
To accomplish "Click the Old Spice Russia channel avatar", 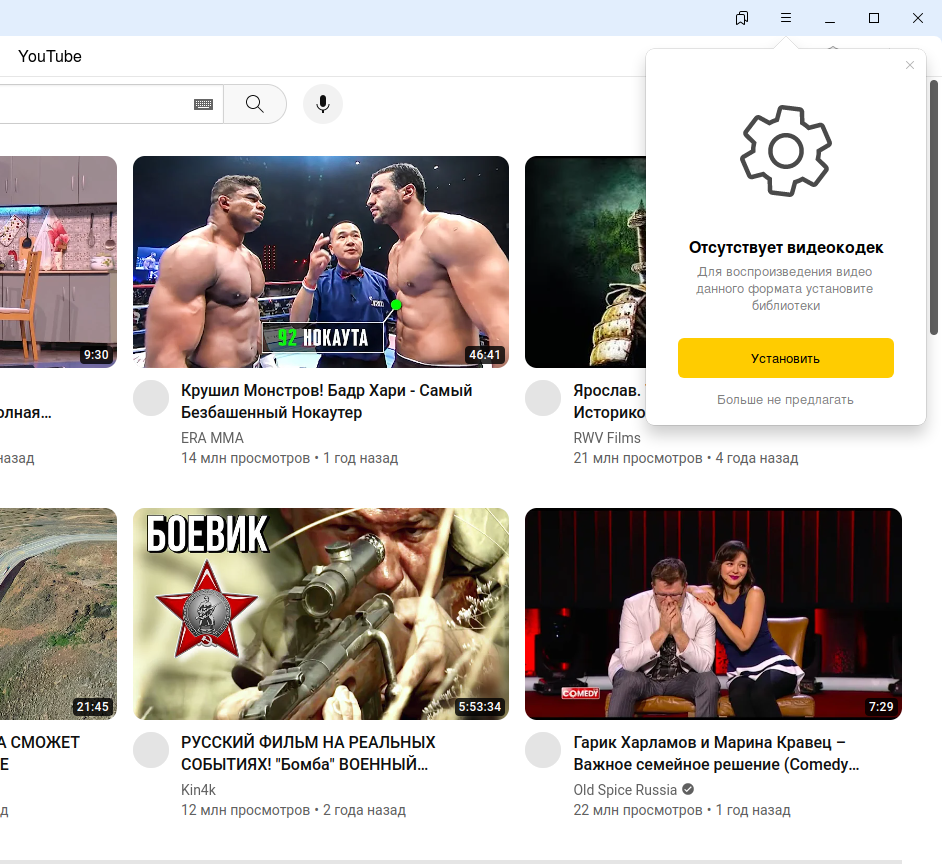I will [543, 750].
